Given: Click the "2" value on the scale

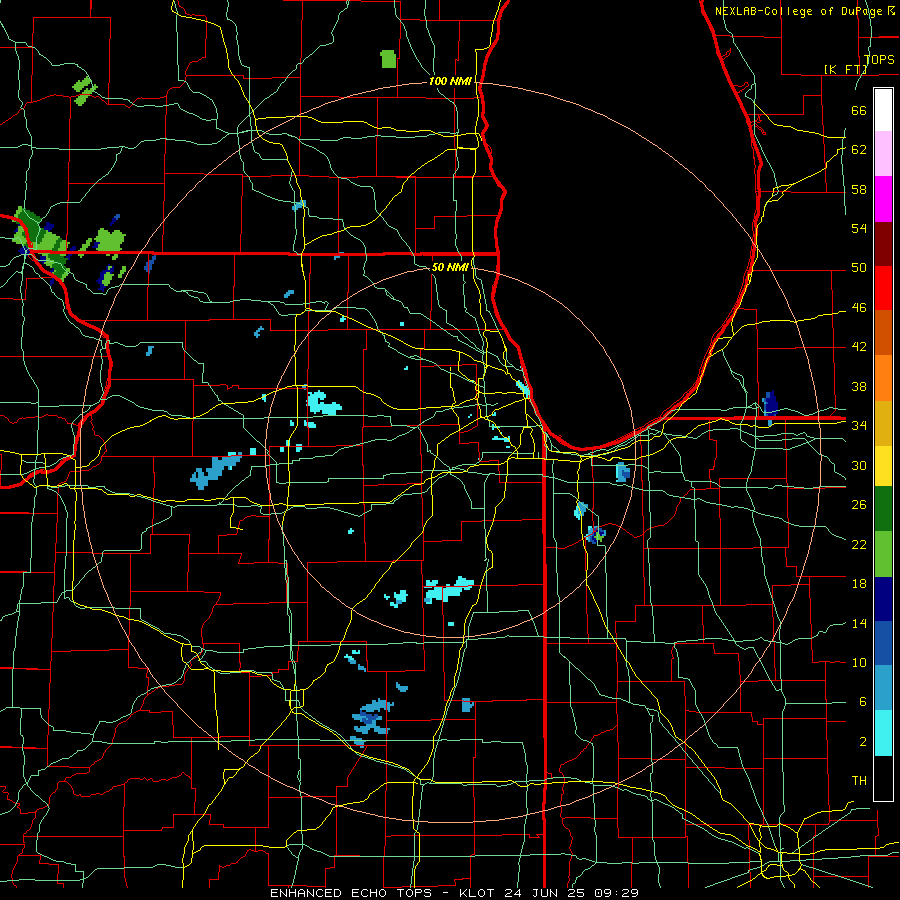Looking at the screenshot, I should pyautogui.click(x=863, y=741).
